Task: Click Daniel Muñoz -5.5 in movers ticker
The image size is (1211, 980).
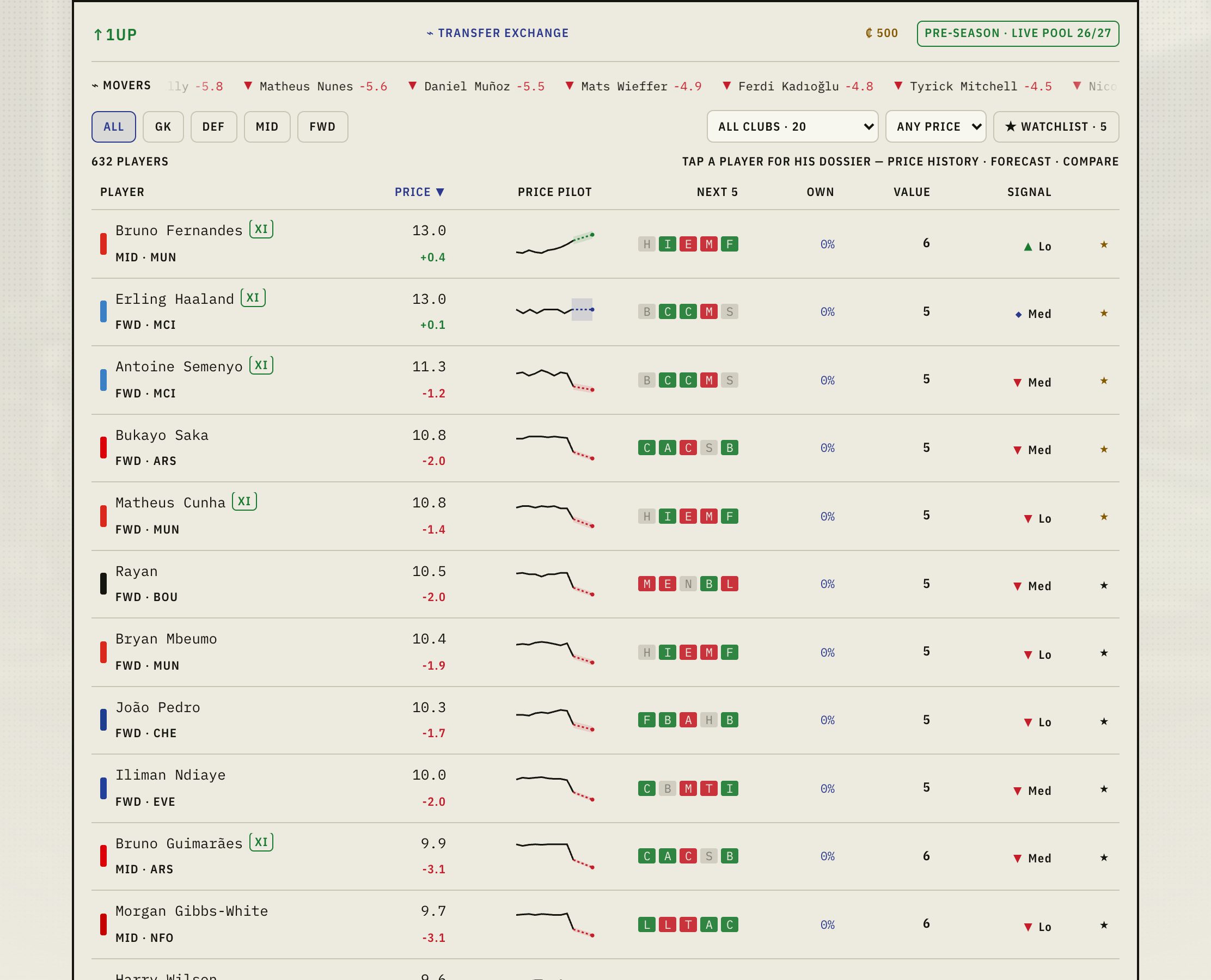Action: click(476, 87)
